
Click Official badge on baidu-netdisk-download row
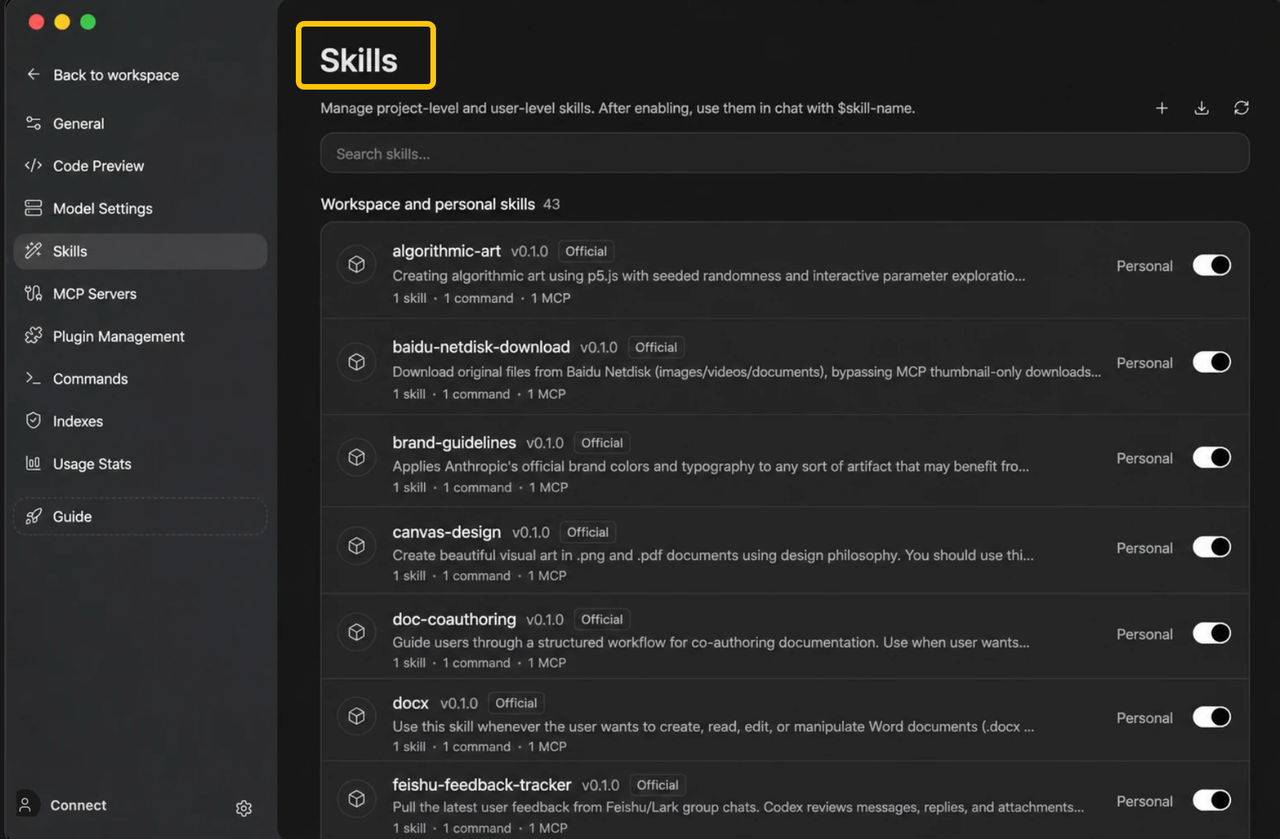[656, 347]
